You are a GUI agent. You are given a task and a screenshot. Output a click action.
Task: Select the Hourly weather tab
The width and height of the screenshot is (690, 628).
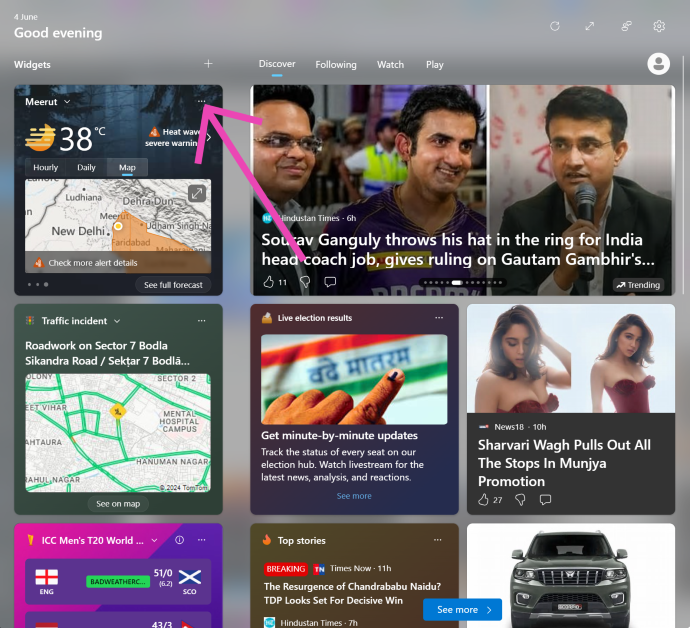pos(45,167)
